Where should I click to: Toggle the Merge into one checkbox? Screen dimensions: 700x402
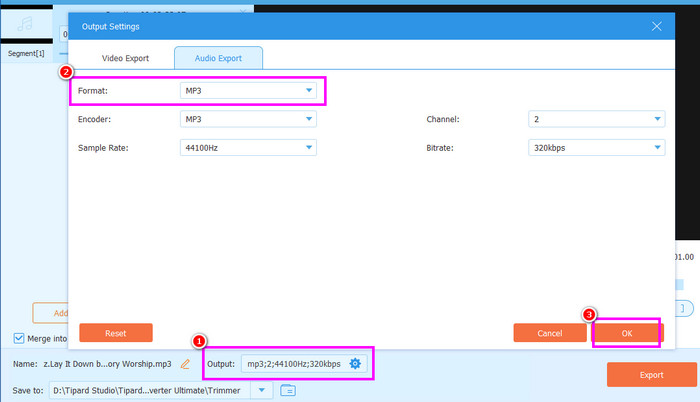pyautogui.click(x=19, y=338)
